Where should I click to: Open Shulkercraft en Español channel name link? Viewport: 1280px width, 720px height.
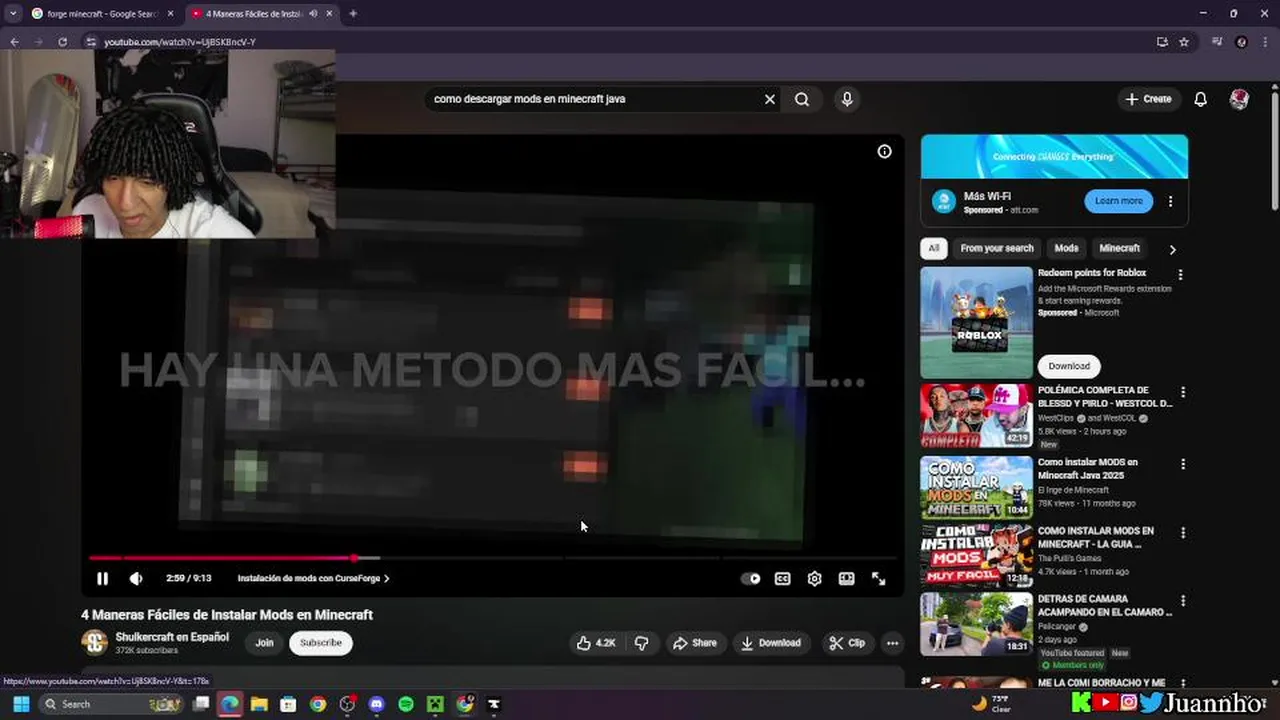(172, 637)
